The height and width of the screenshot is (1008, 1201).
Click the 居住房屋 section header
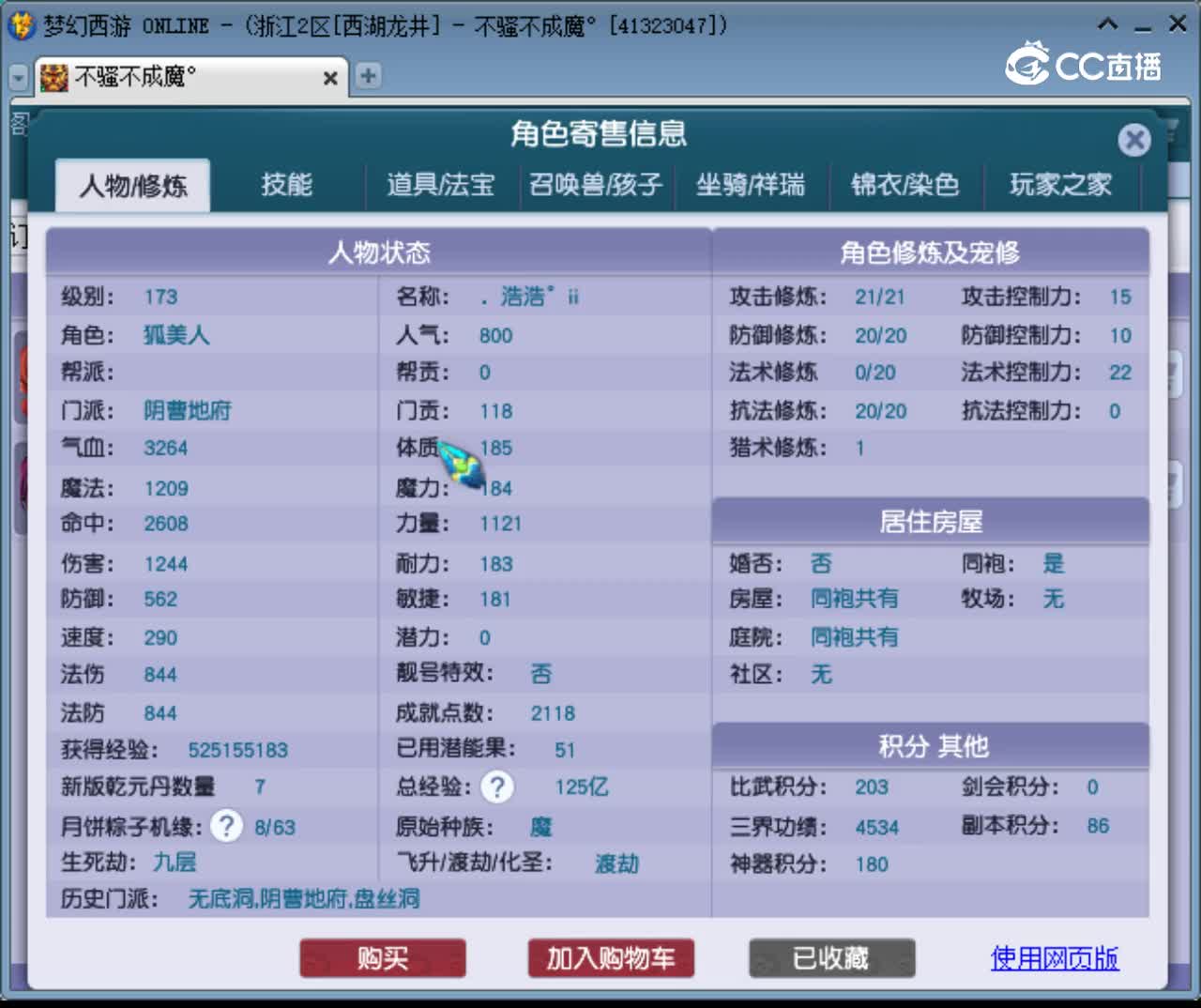931,521
